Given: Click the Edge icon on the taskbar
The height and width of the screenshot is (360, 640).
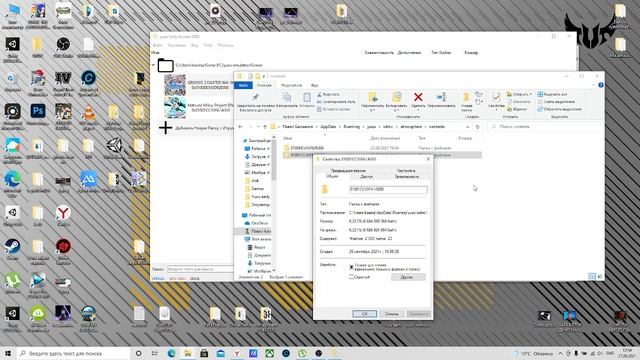Looking at the screenshot, I should [171, 353].
